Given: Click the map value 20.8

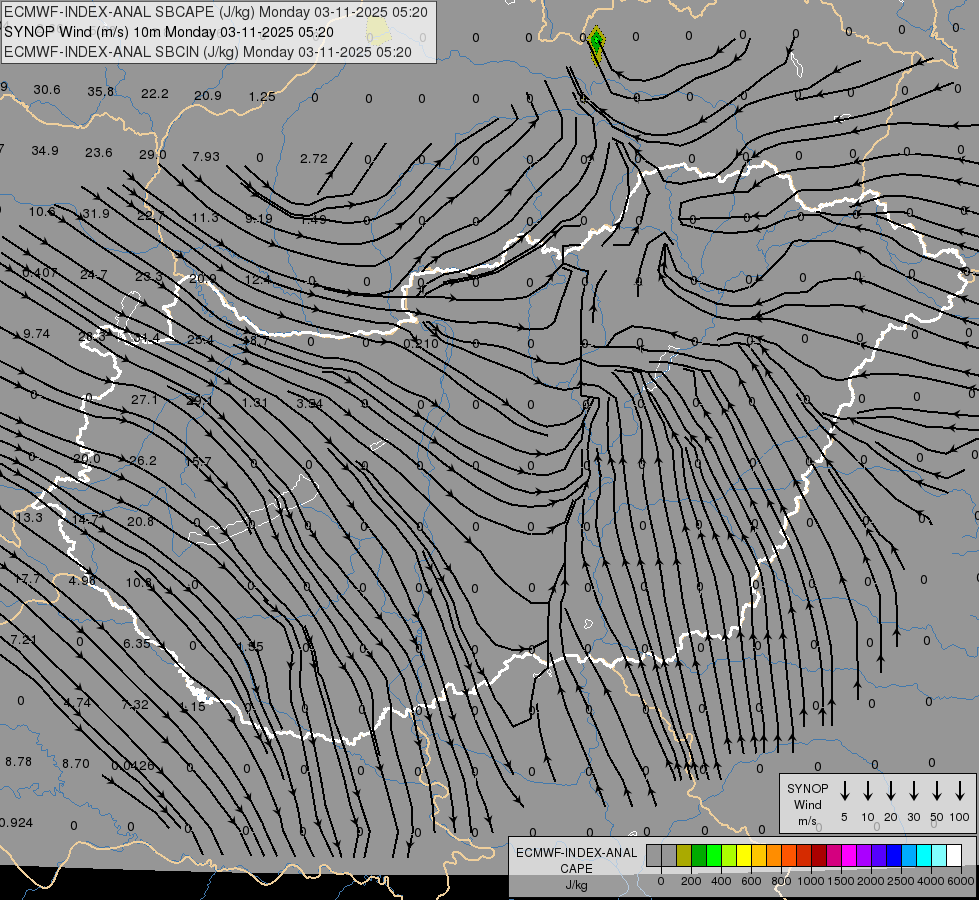Looking at the screenshot, I should tap(140, 522).
